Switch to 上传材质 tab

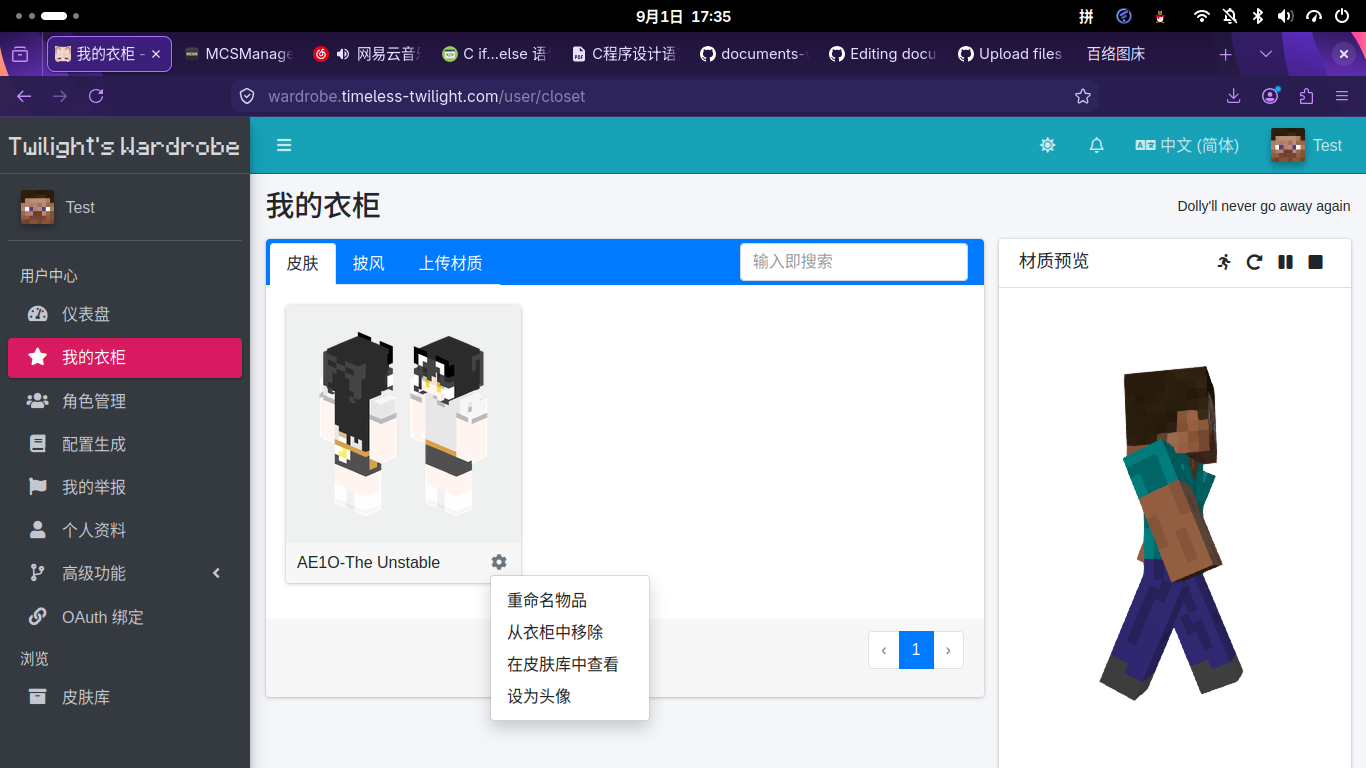(x=451, y=263)
